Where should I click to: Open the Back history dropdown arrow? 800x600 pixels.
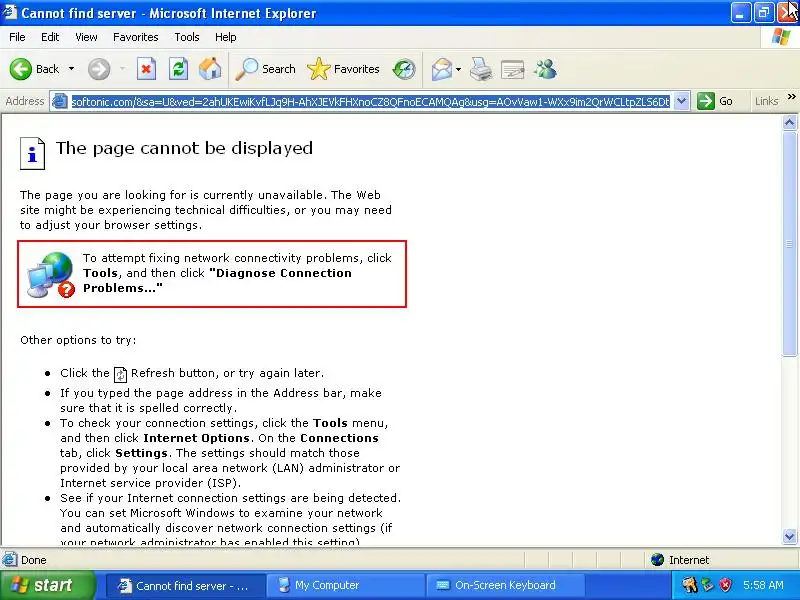click(x=71, y=69)
